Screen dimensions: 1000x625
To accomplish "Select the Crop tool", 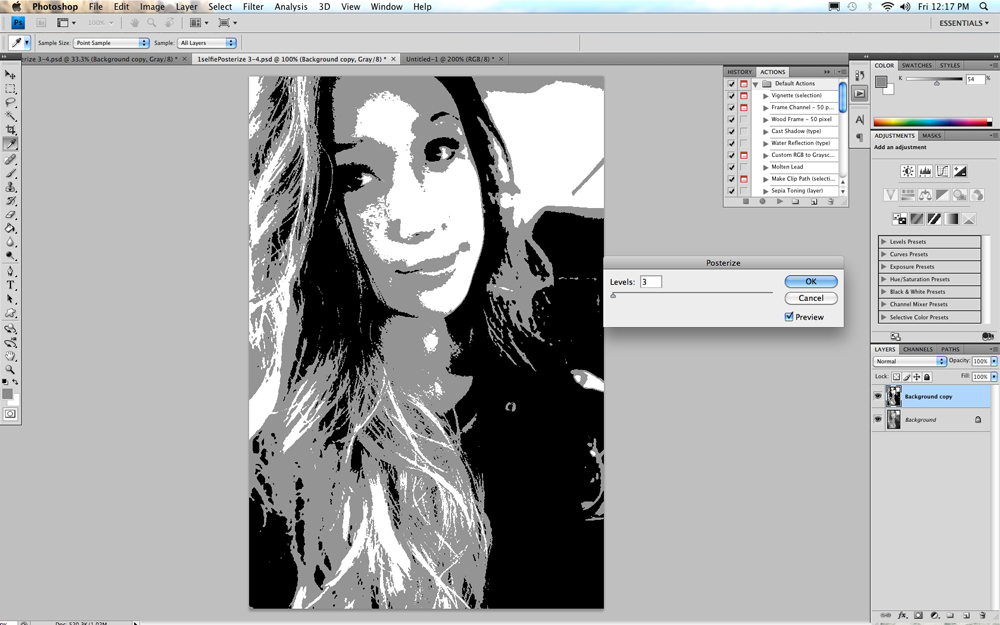I will (10, 129).
